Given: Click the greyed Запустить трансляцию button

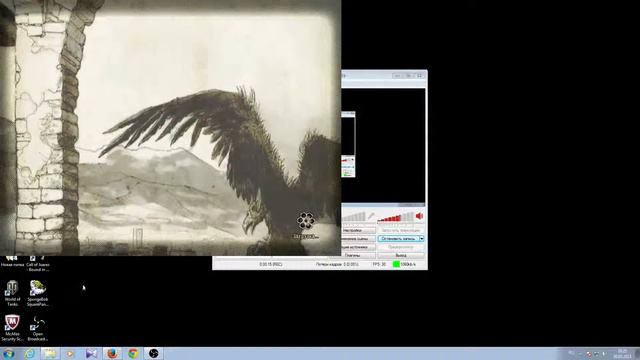Looking at the screenshot, I should [x=401, y=231].
